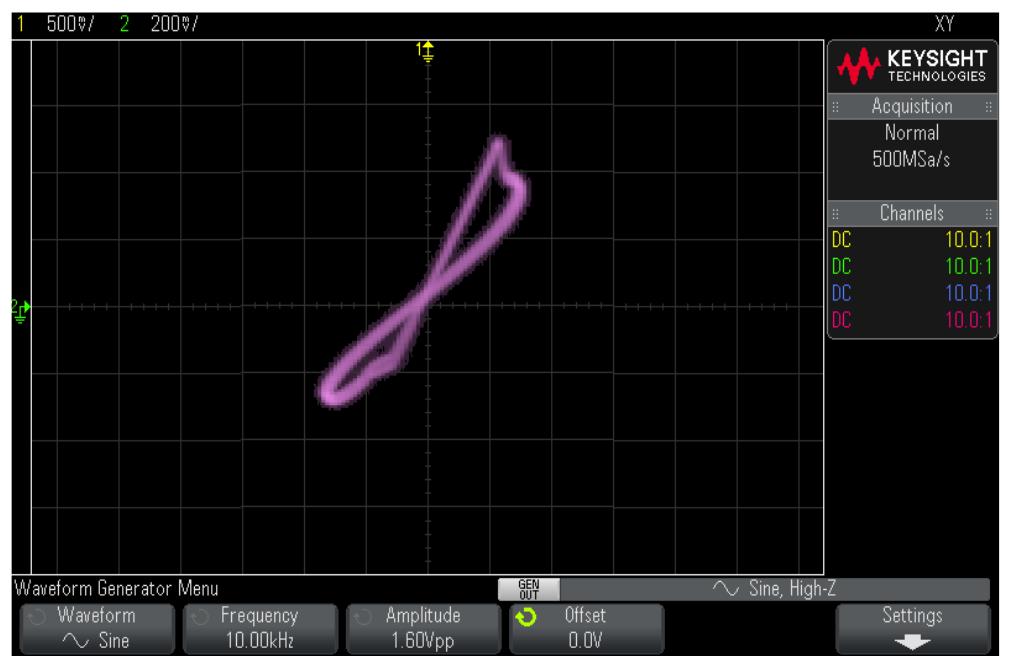Open the Acquisition panel header

coord(912,106)
